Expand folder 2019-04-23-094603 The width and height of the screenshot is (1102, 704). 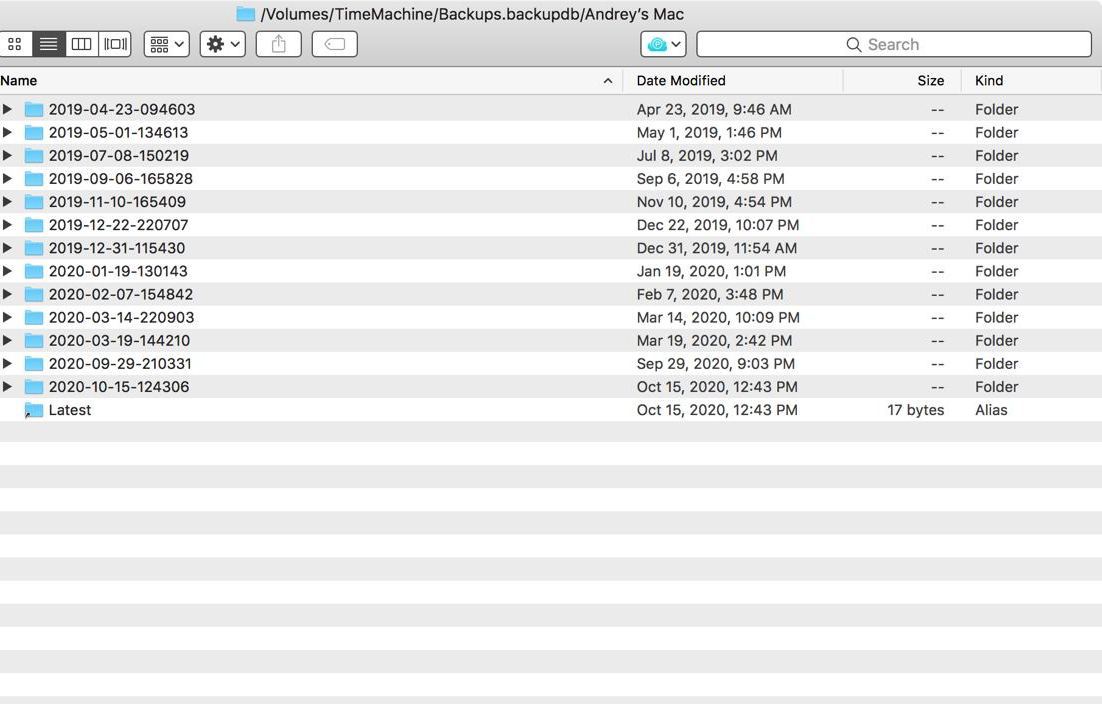(x=7, y=109)
